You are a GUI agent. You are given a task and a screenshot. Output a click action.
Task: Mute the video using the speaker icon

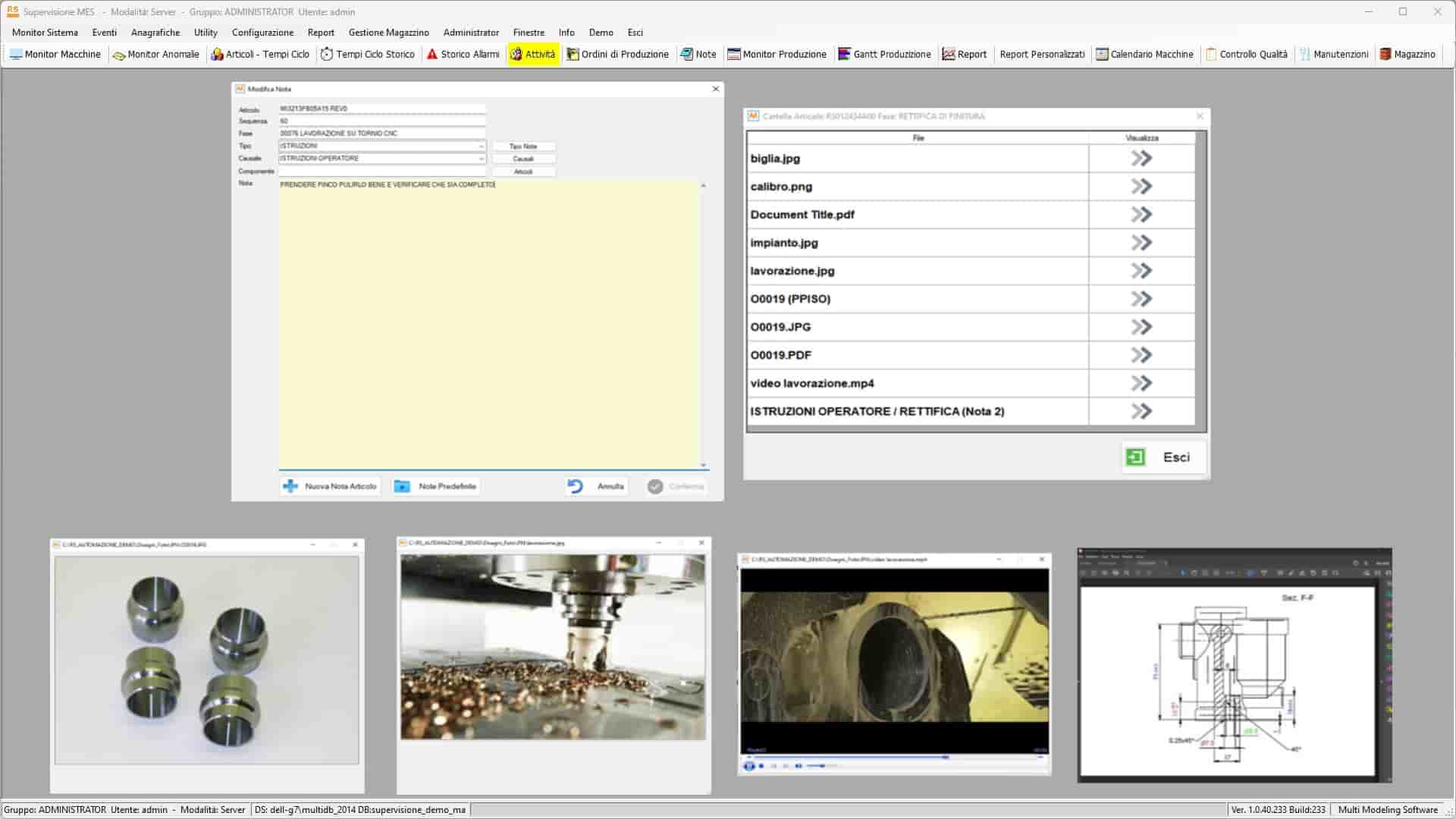coord(798,766)
